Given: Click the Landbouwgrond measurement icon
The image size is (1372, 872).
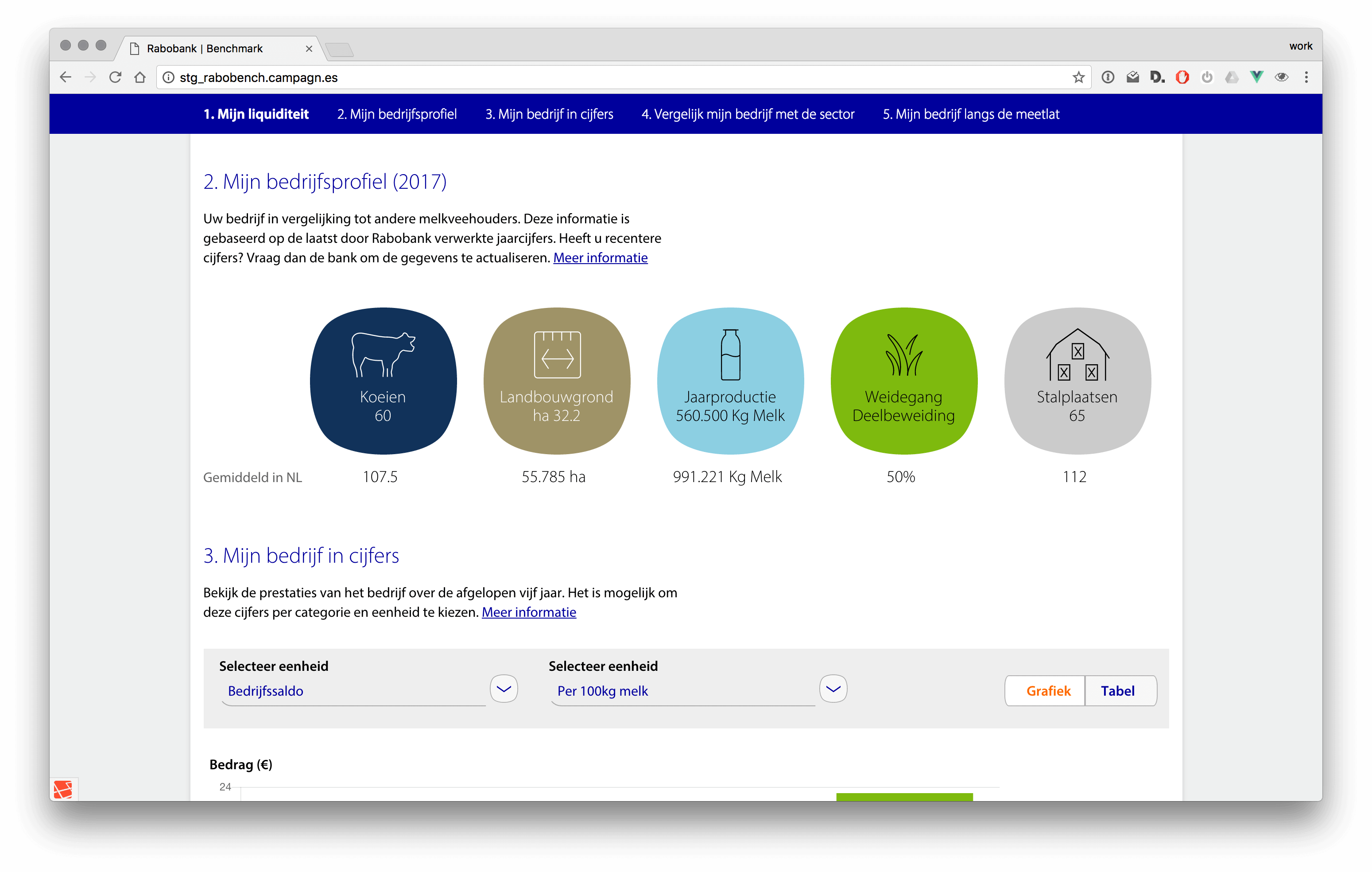Looking at the screenshot, I should 557,354.
